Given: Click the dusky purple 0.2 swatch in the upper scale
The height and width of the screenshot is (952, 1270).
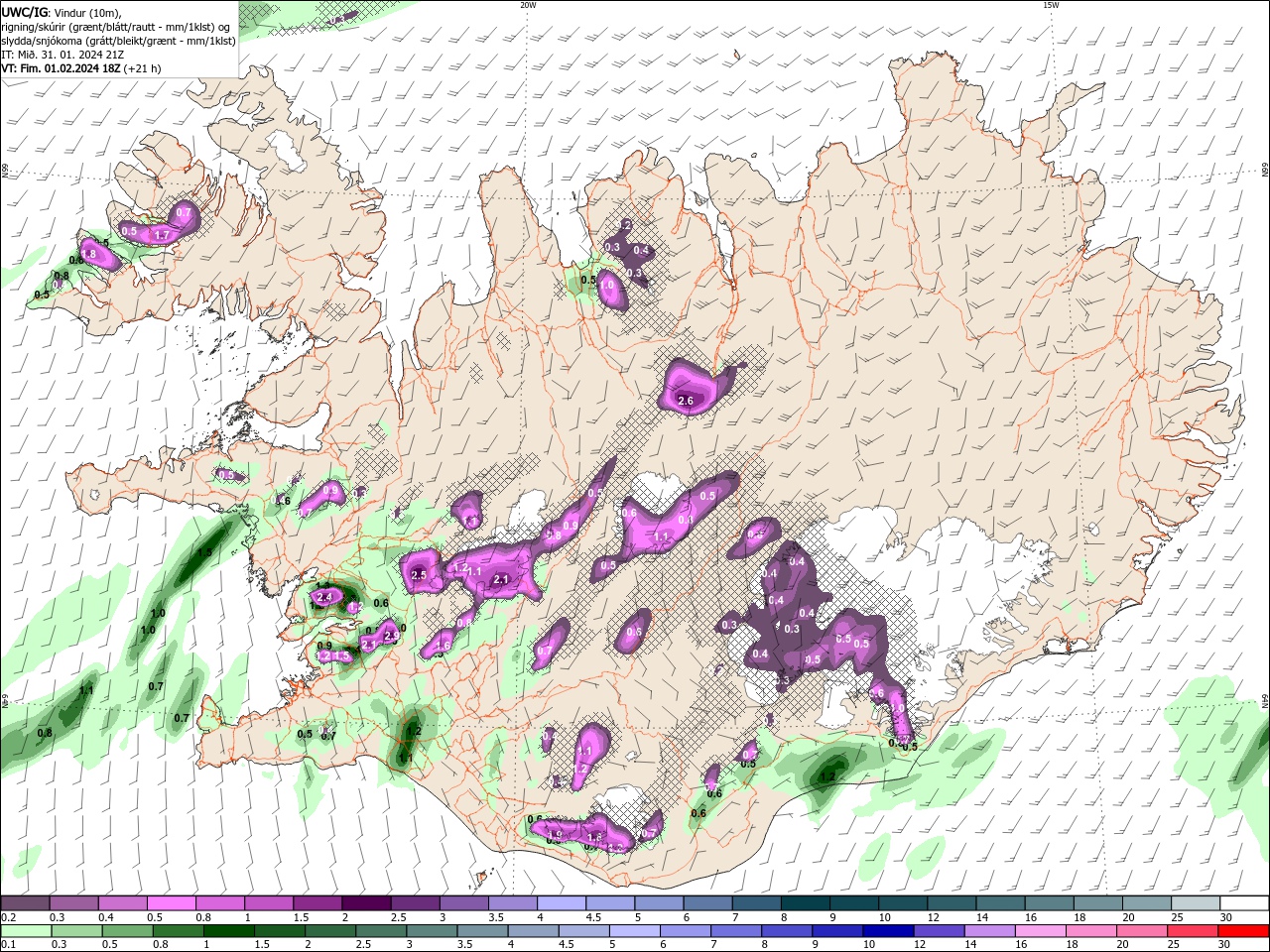Looking at the screenshot, I should [25, 903].
